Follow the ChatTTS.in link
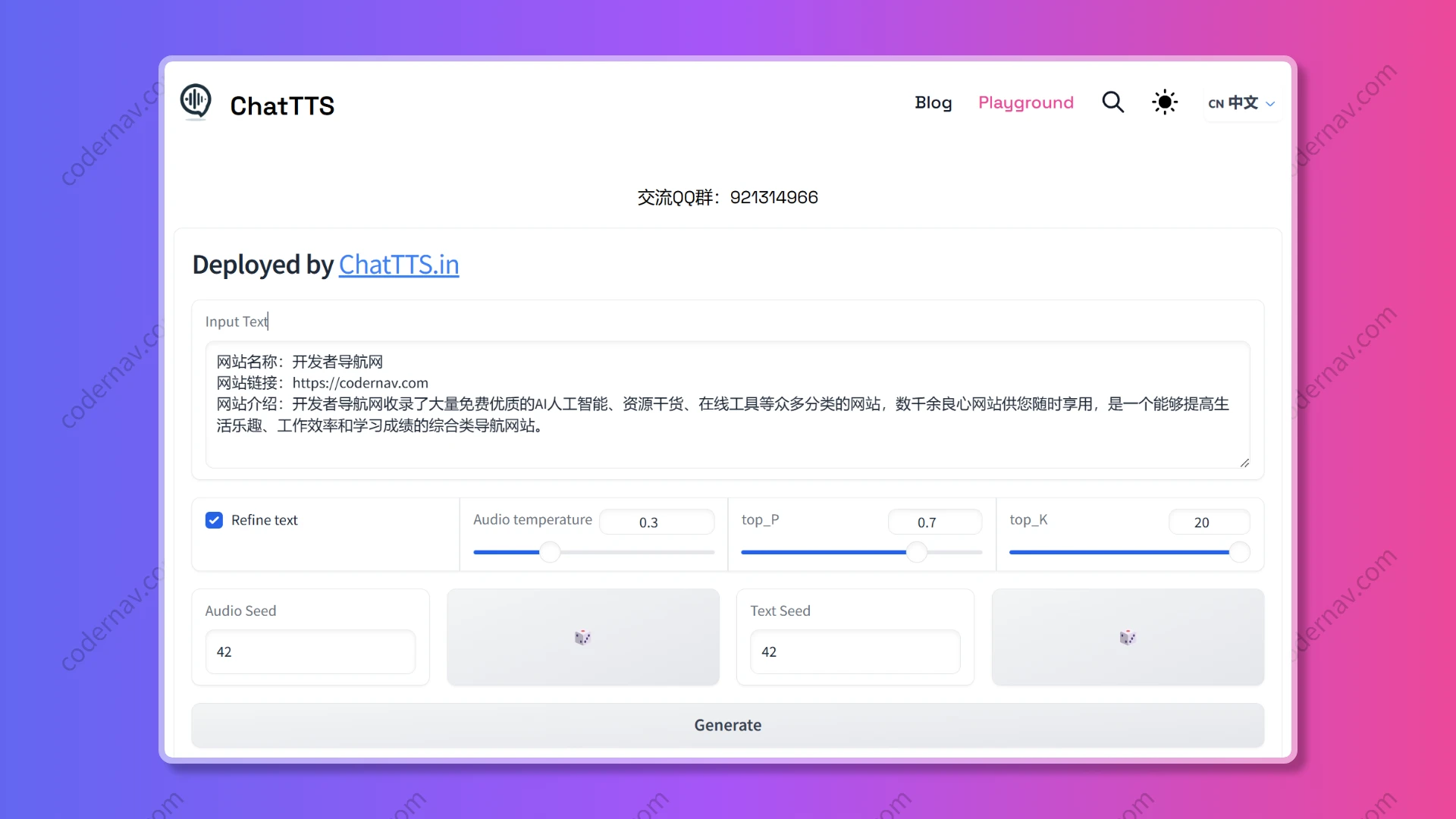 pos(398,265)
